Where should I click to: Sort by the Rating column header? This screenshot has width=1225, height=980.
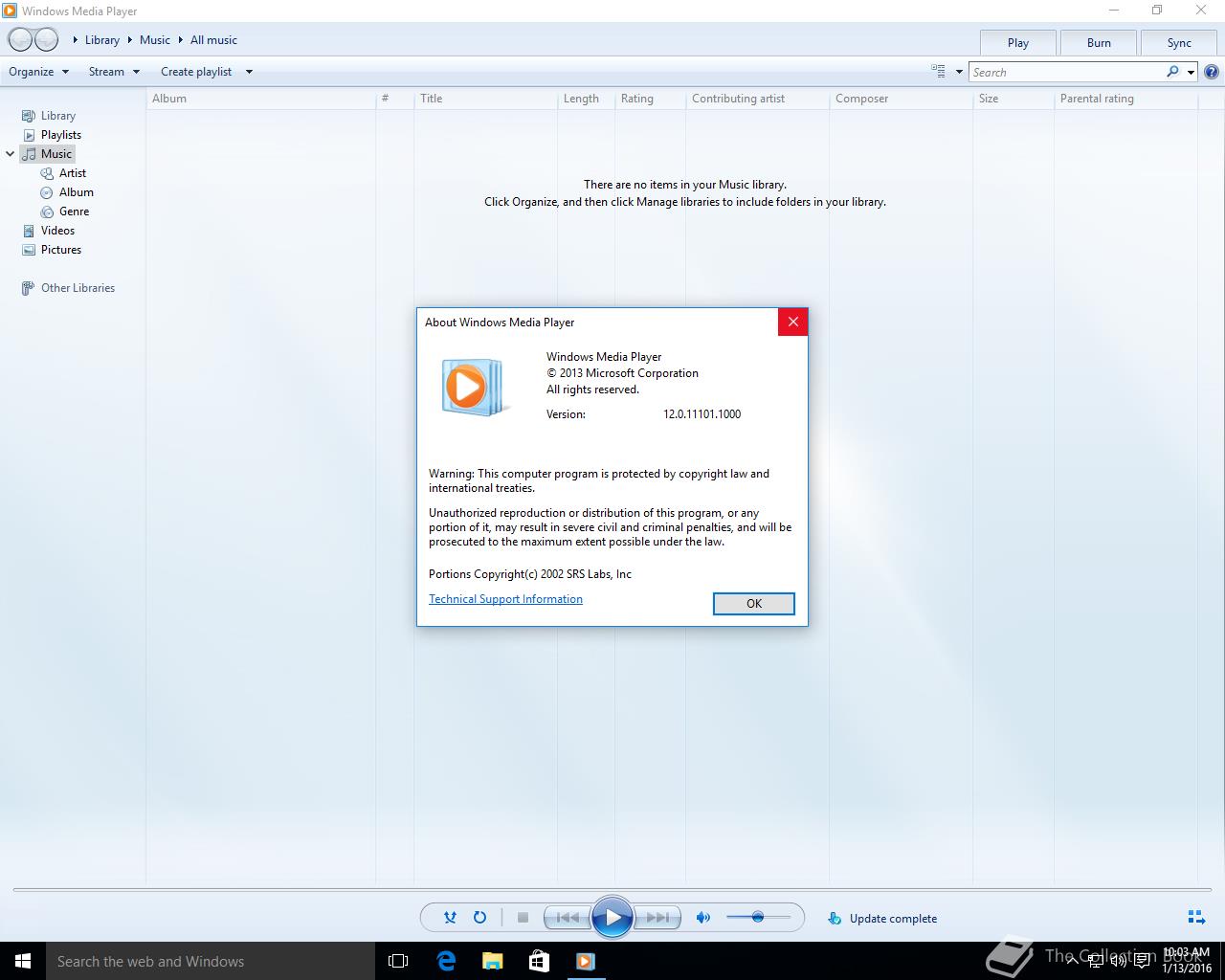click(650, 98)
